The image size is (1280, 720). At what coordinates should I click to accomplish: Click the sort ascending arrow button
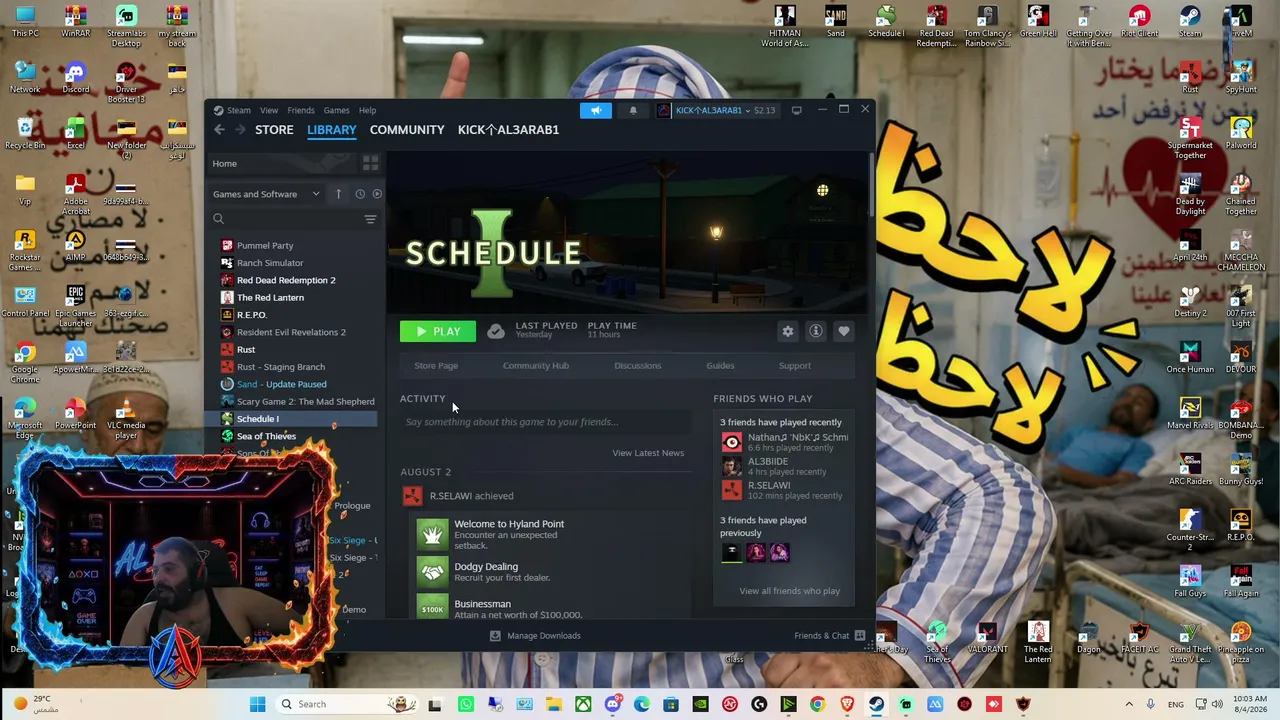338,194
